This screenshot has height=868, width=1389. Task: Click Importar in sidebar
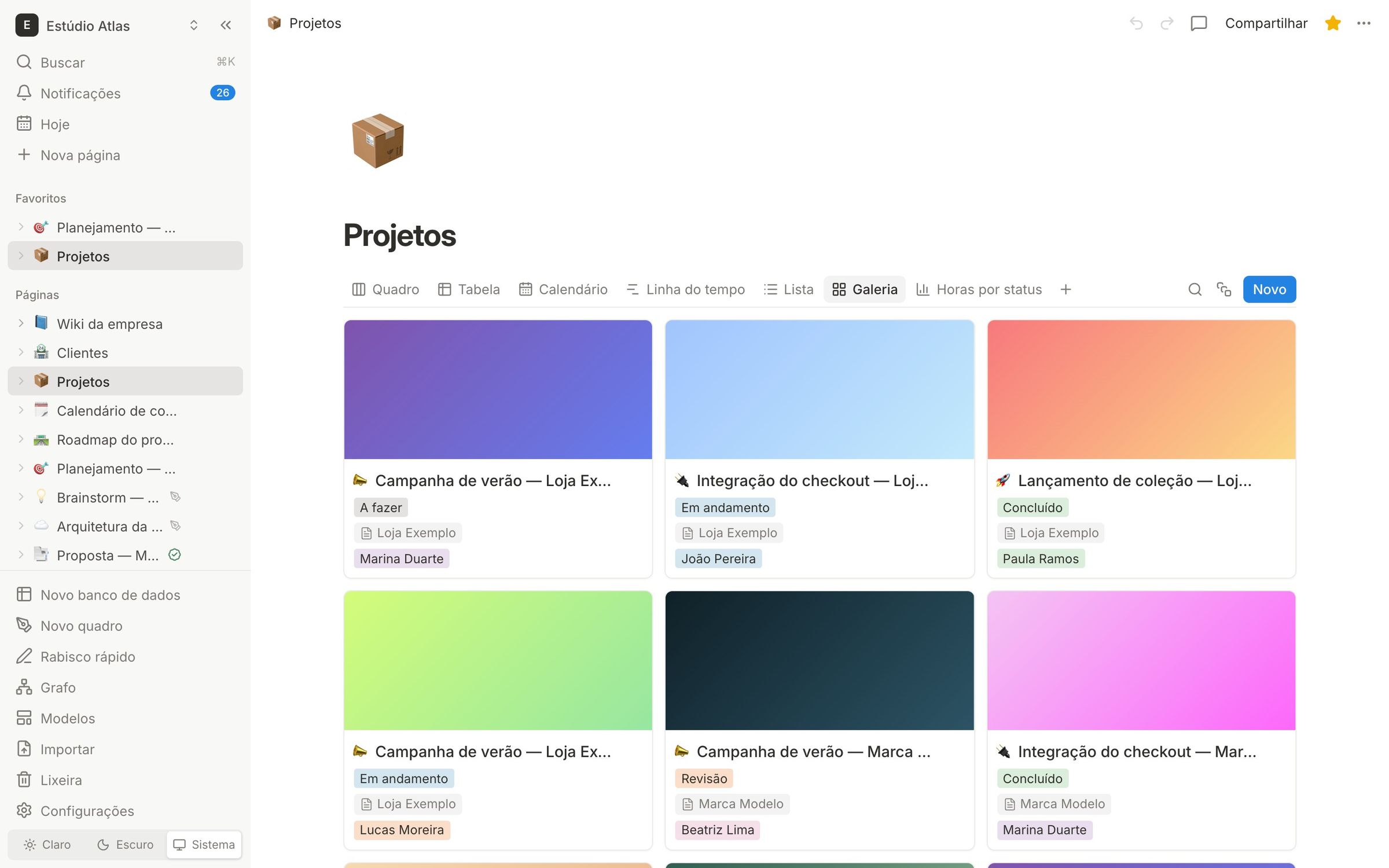point(125,749)
